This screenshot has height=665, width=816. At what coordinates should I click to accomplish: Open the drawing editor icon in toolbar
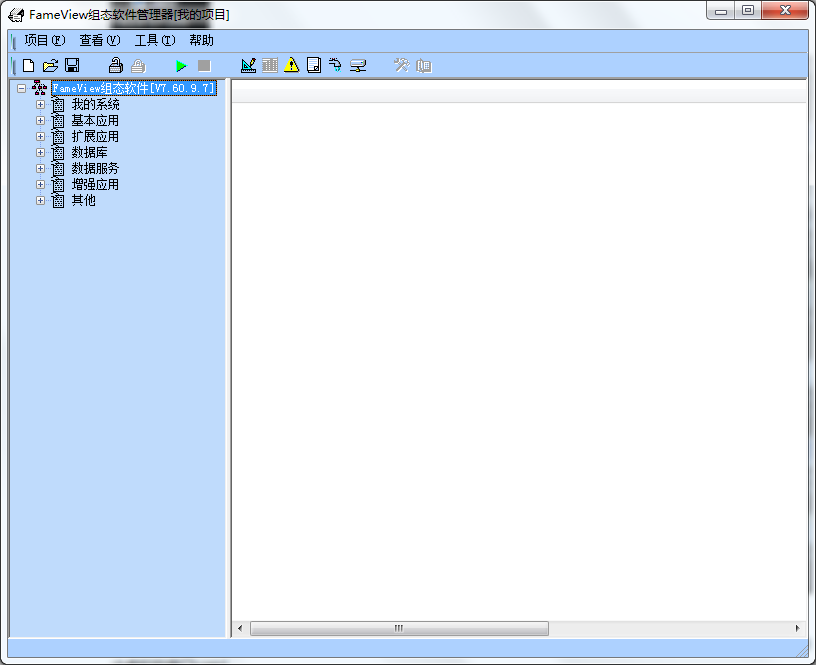[x=248, y=66]
